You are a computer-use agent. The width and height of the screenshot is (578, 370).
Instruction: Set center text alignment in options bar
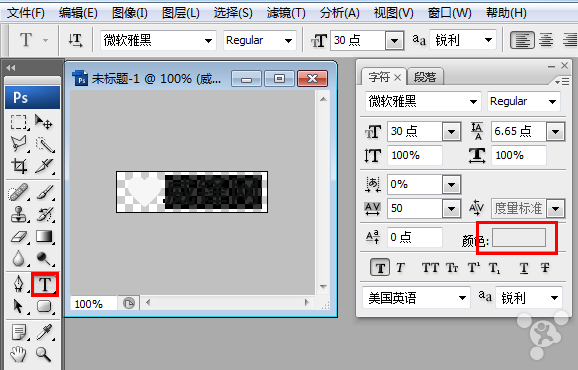546,40
